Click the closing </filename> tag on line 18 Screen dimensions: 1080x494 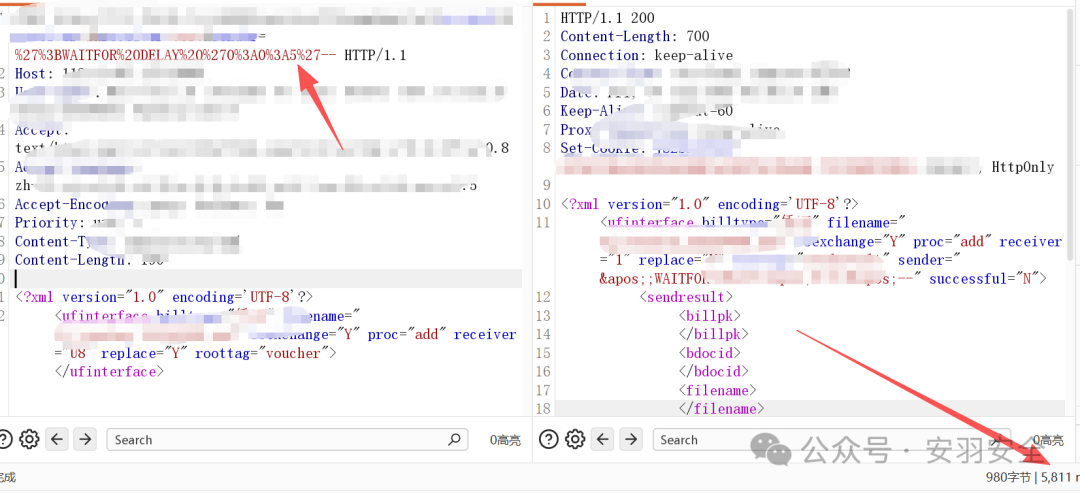pos(722,409)
